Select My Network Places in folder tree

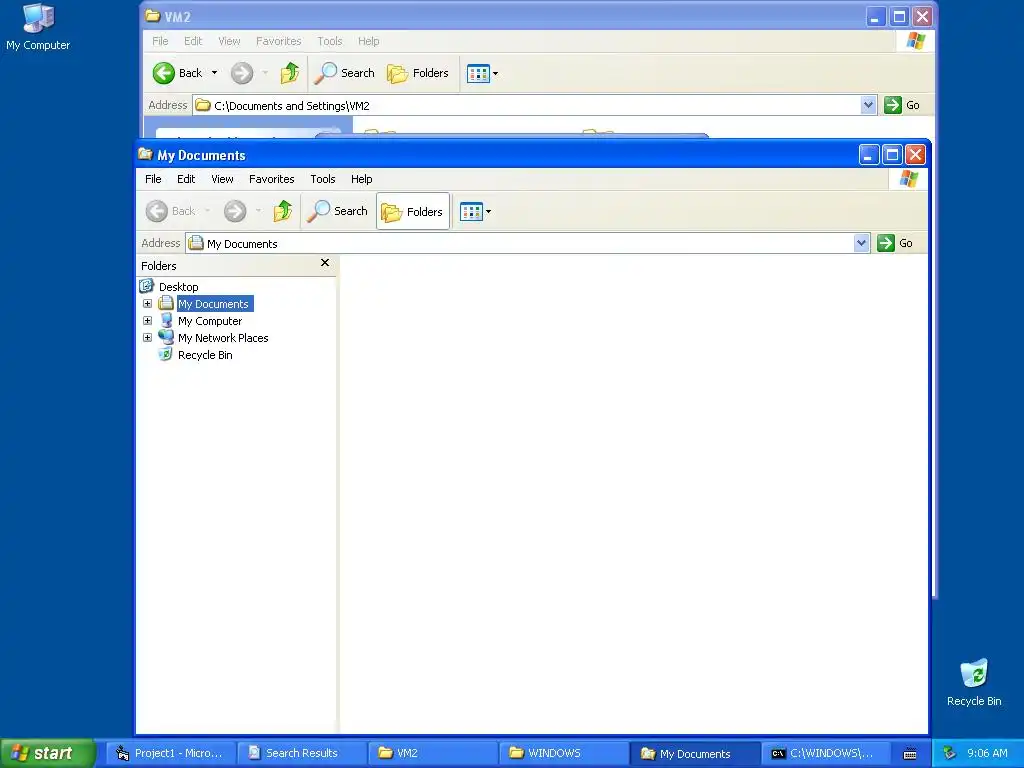tap(223, 338)
